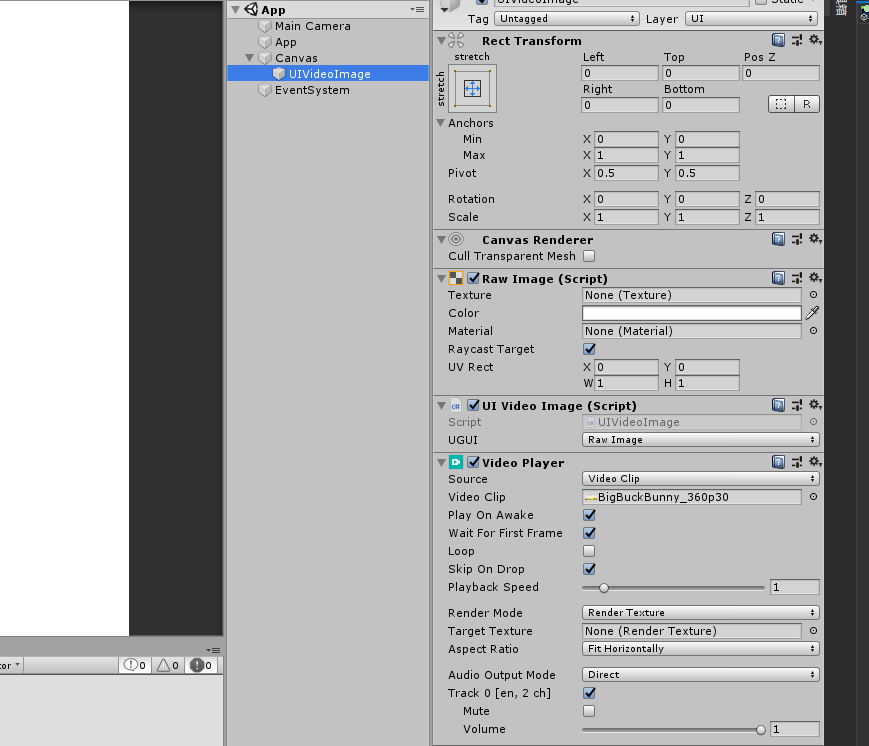The height and width of the screenshot is (746, 869).
Task: Collapse the Video Player component
Action: [441, 462]
